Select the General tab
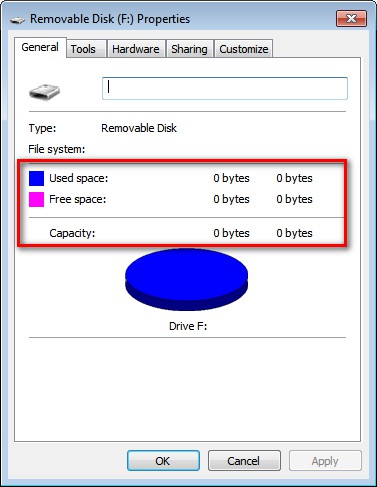Image resolution: width=377 pixels, height=487 pixels. pos(40,47)
